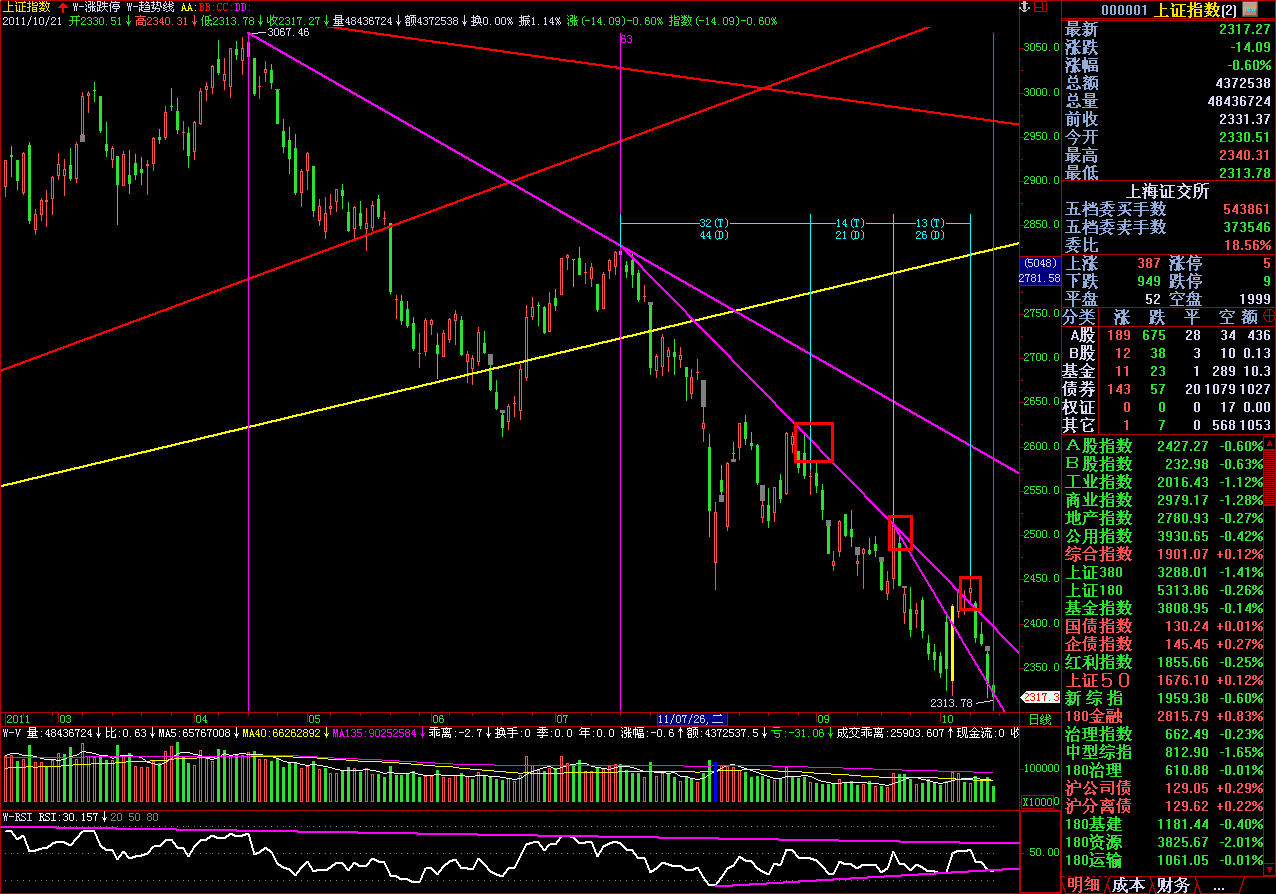This screenshot has width=1276, height=894.
Task: Click the red up-arrow icon after 上证指数 title
Action: (x=63, y=6)
